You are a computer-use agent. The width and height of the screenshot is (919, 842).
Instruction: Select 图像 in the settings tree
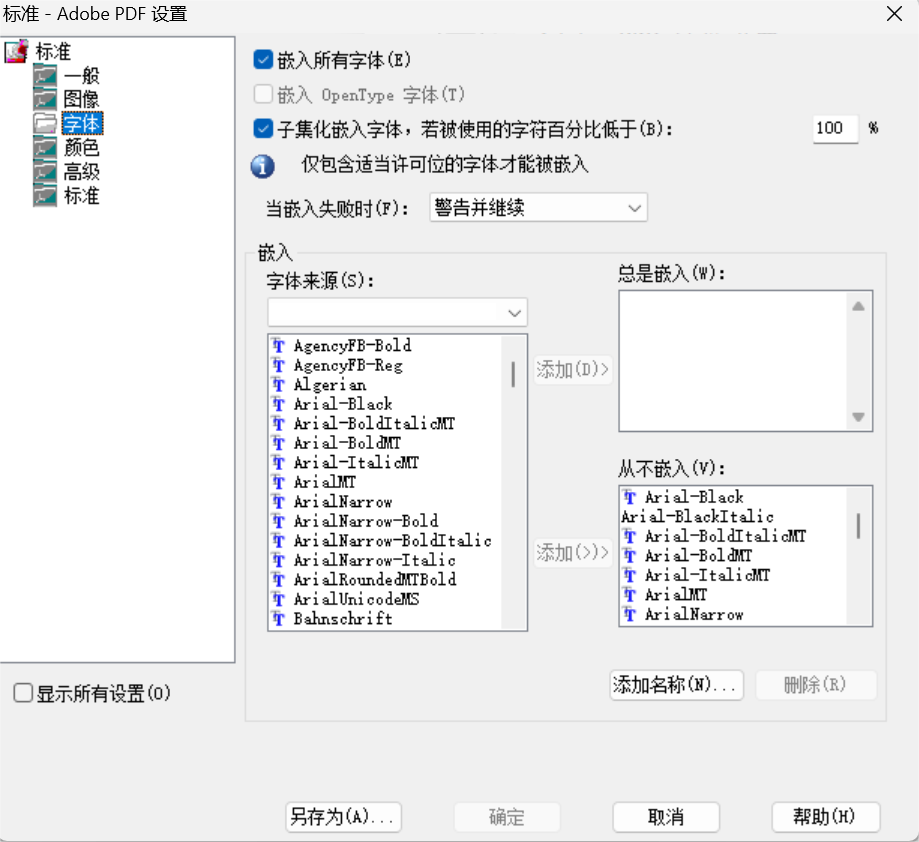click(81, 100)
